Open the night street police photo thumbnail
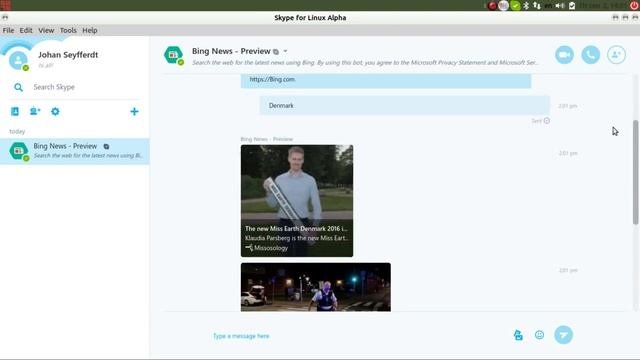640x360 pixels. tap(316, 287)
